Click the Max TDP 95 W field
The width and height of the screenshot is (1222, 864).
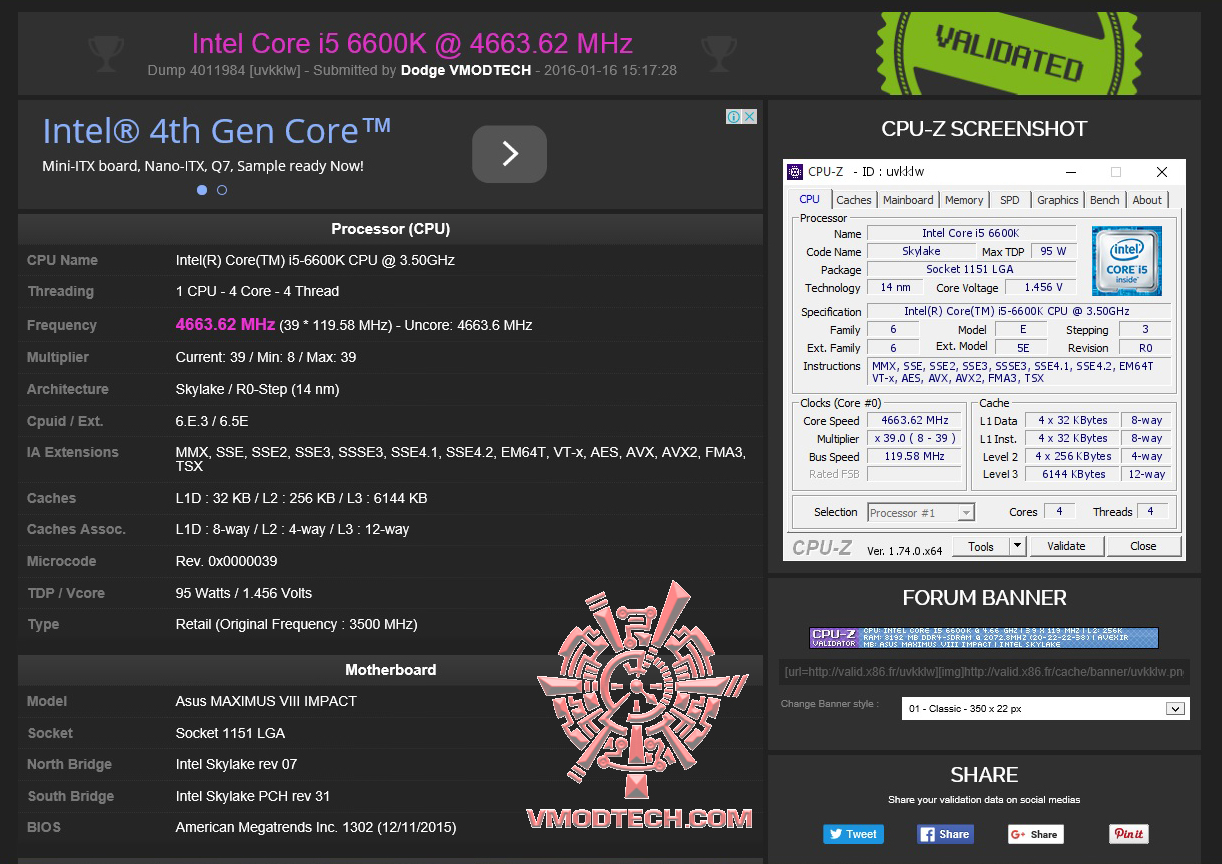(1053, 251)
